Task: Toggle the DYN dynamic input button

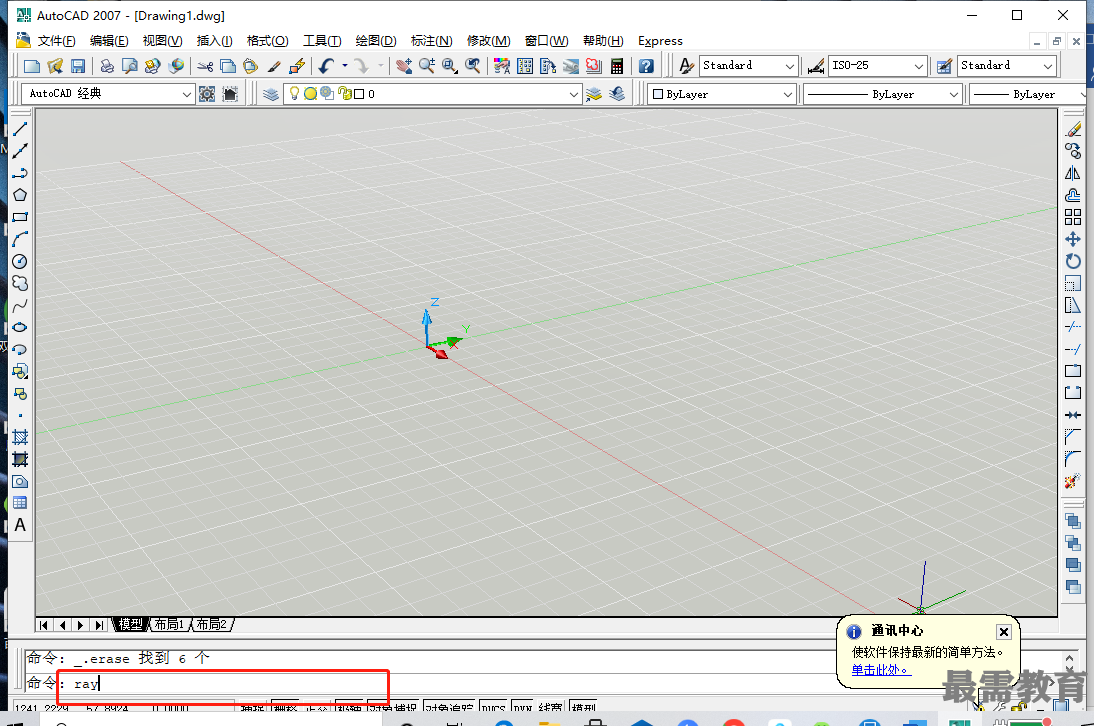Action: coord(523,707)
